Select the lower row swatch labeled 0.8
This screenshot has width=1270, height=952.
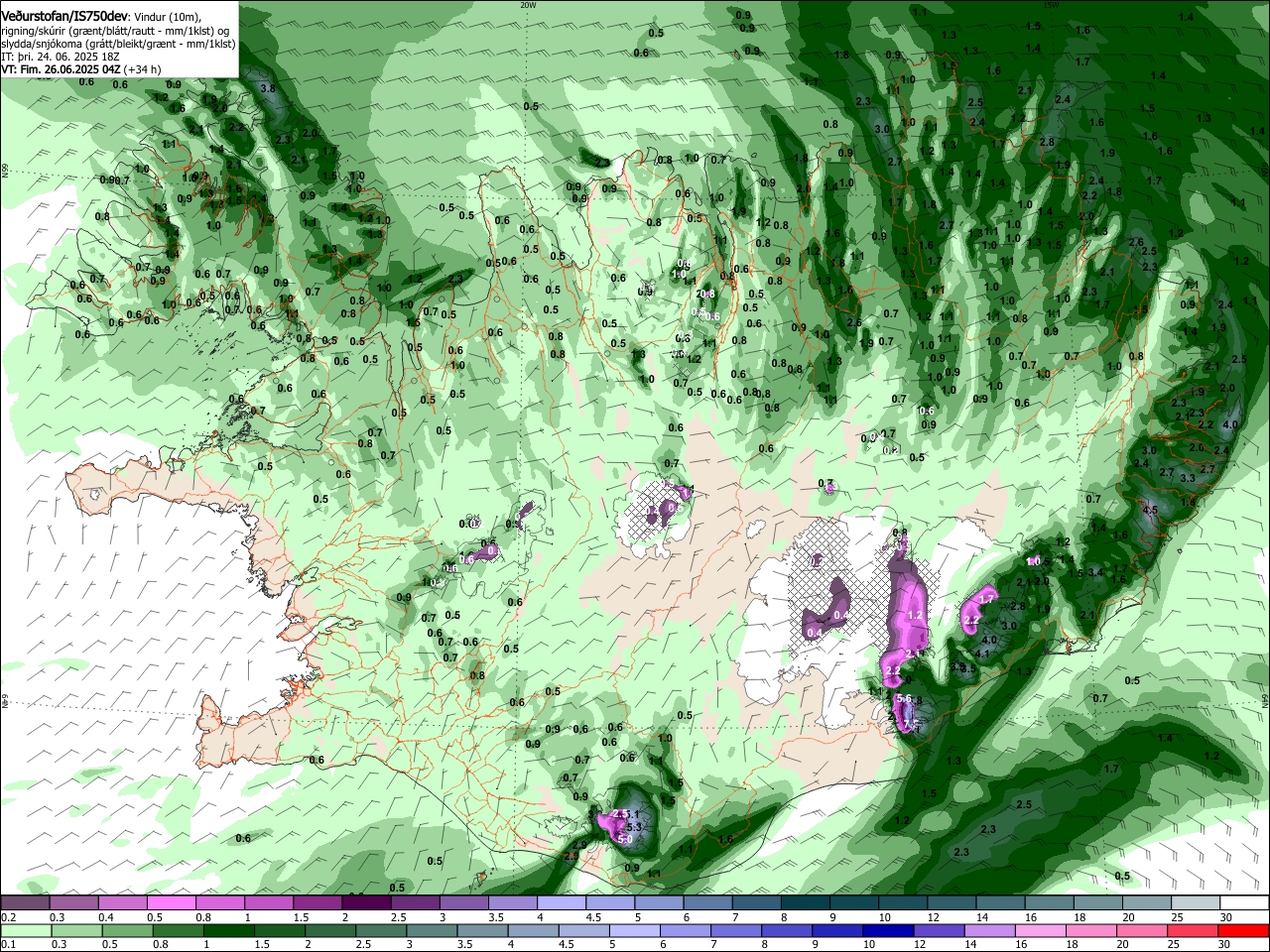178,930
